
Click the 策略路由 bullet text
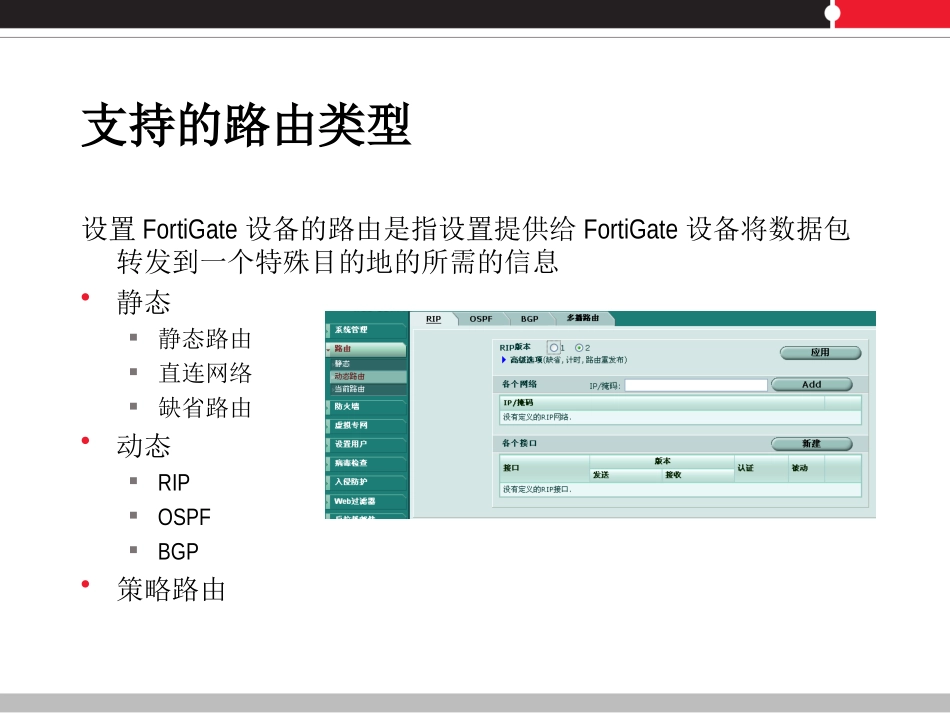pos(171,589)
